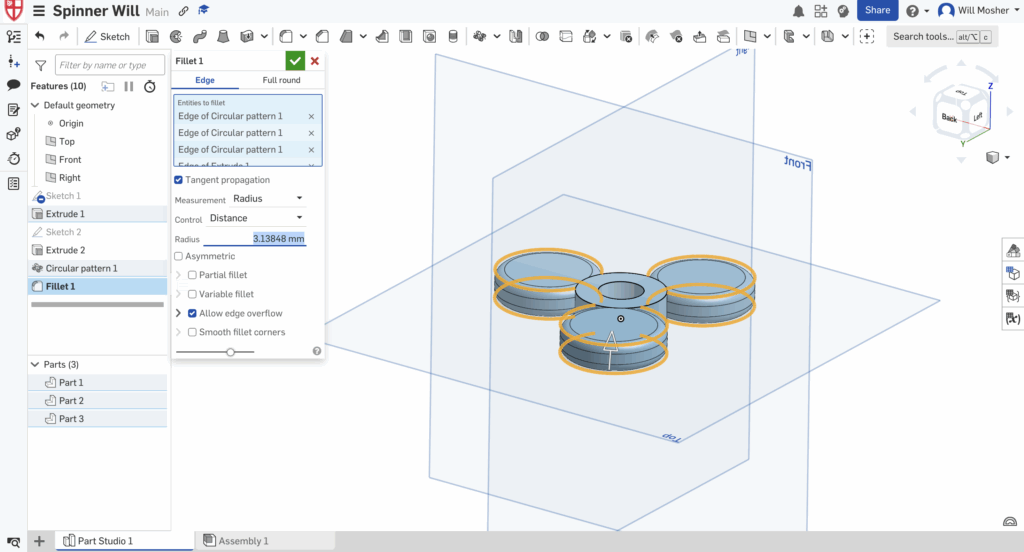The image size is (1024, 552).
Task: Open the Control Distance dropdown
Action: pyautogui.click(x=255, y=218)
